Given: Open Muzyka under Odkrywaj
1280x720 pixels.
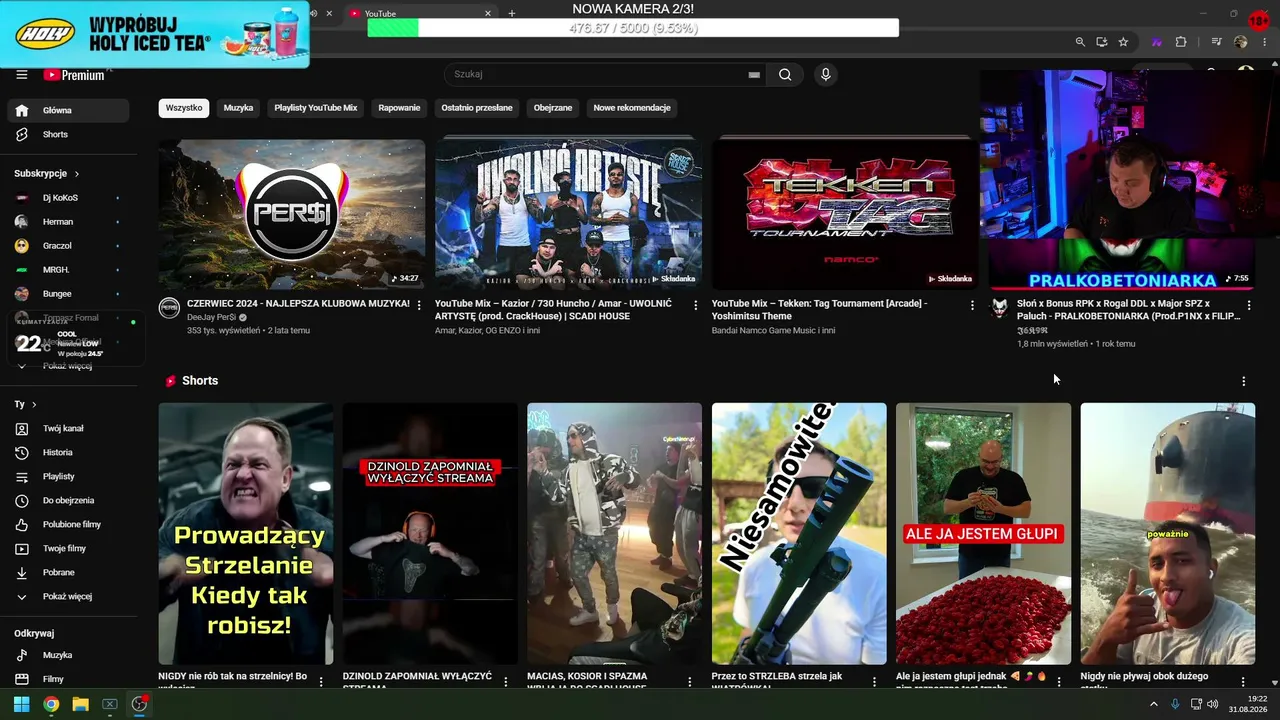Looking at the screenshot, I should pos(68,655).
